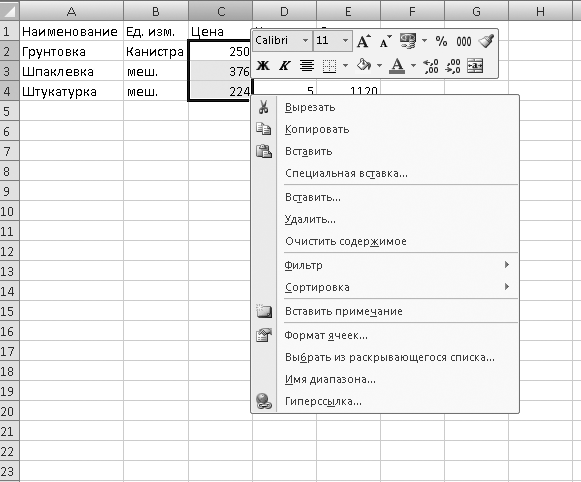581x482 pixels.
Task: Click cell with value 250
Action: [220, 51]
